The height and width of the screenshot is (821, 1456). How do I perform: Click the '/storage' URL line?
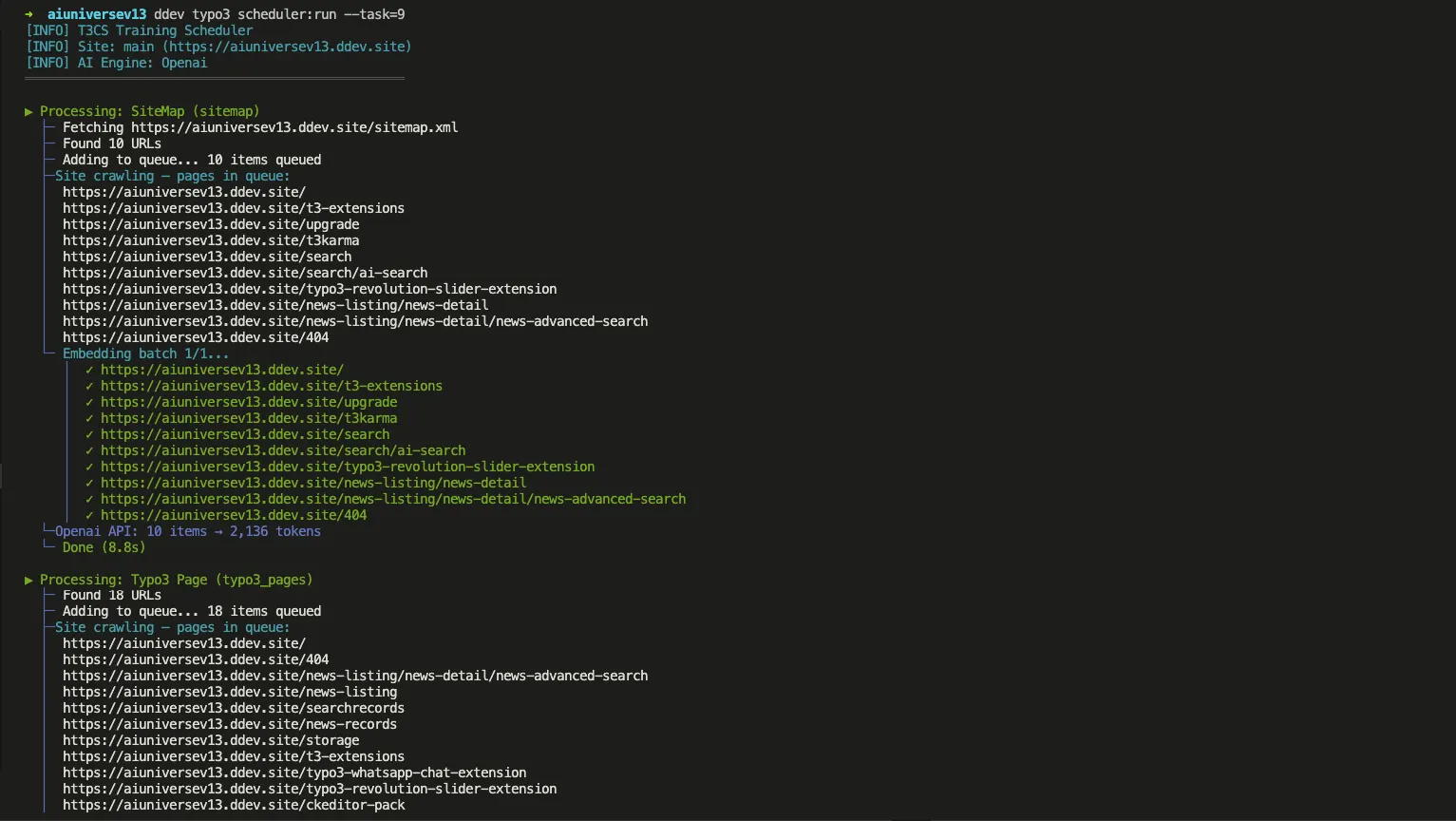pyautogui.click(x=211, y=741)
